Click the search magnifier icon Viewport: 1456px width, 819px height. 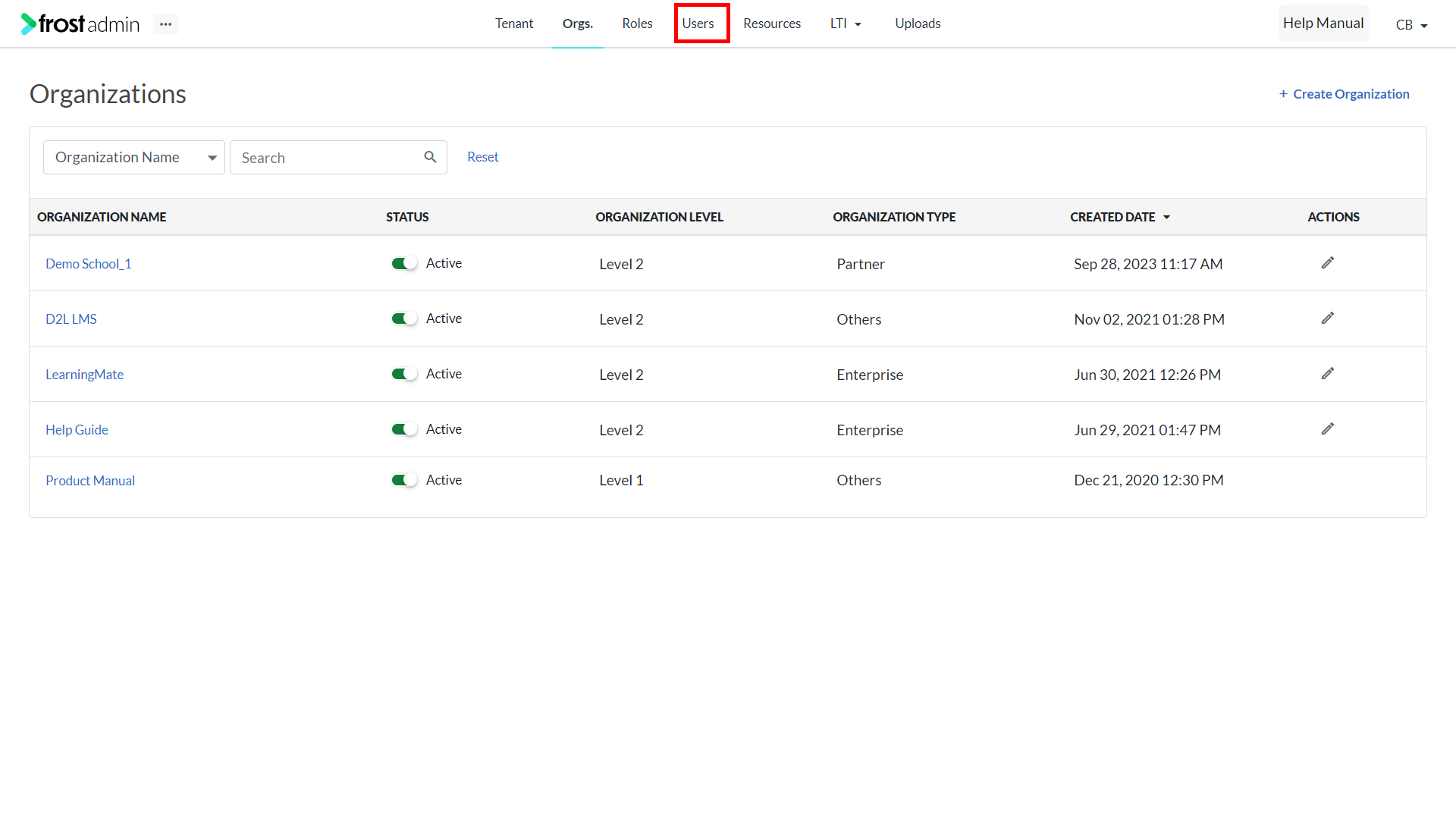pyautogui.click(x=430, y=157)
